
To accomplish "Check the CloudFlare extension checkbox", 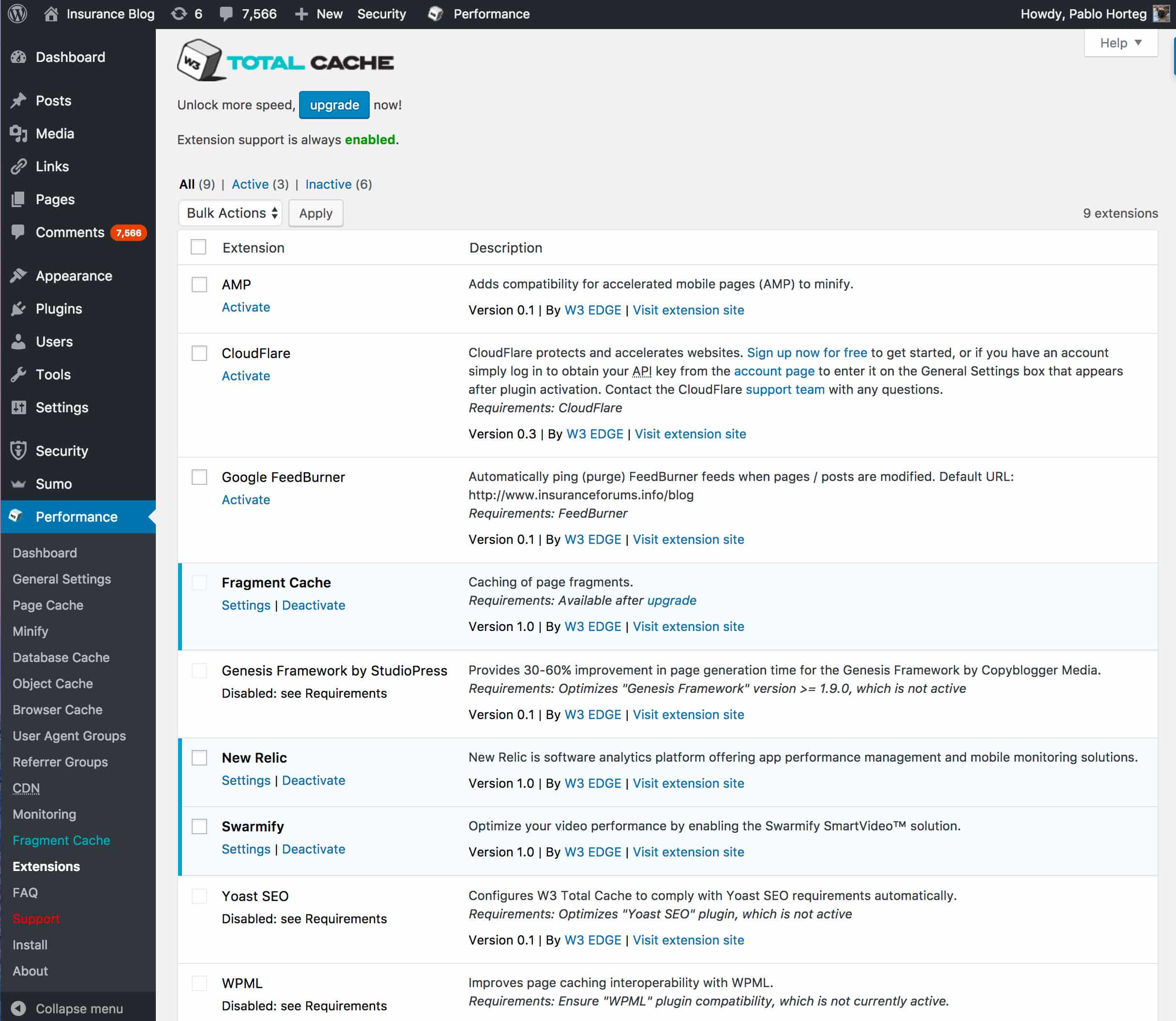I will (x=199, y=353).
